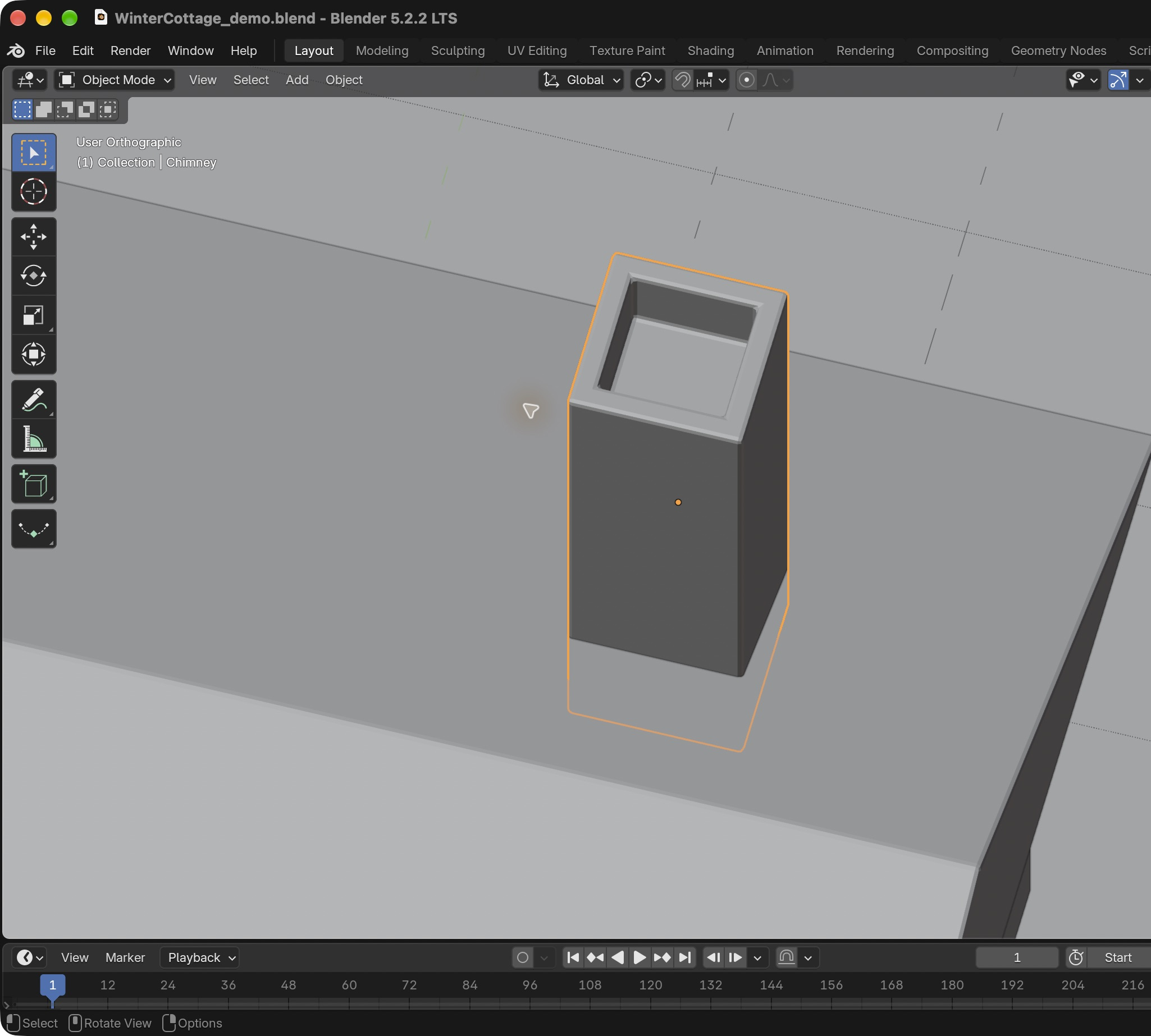Screen dimensions: 1151x1036
Task: Select the Cursor tool in toolbar
Action: 34,191
